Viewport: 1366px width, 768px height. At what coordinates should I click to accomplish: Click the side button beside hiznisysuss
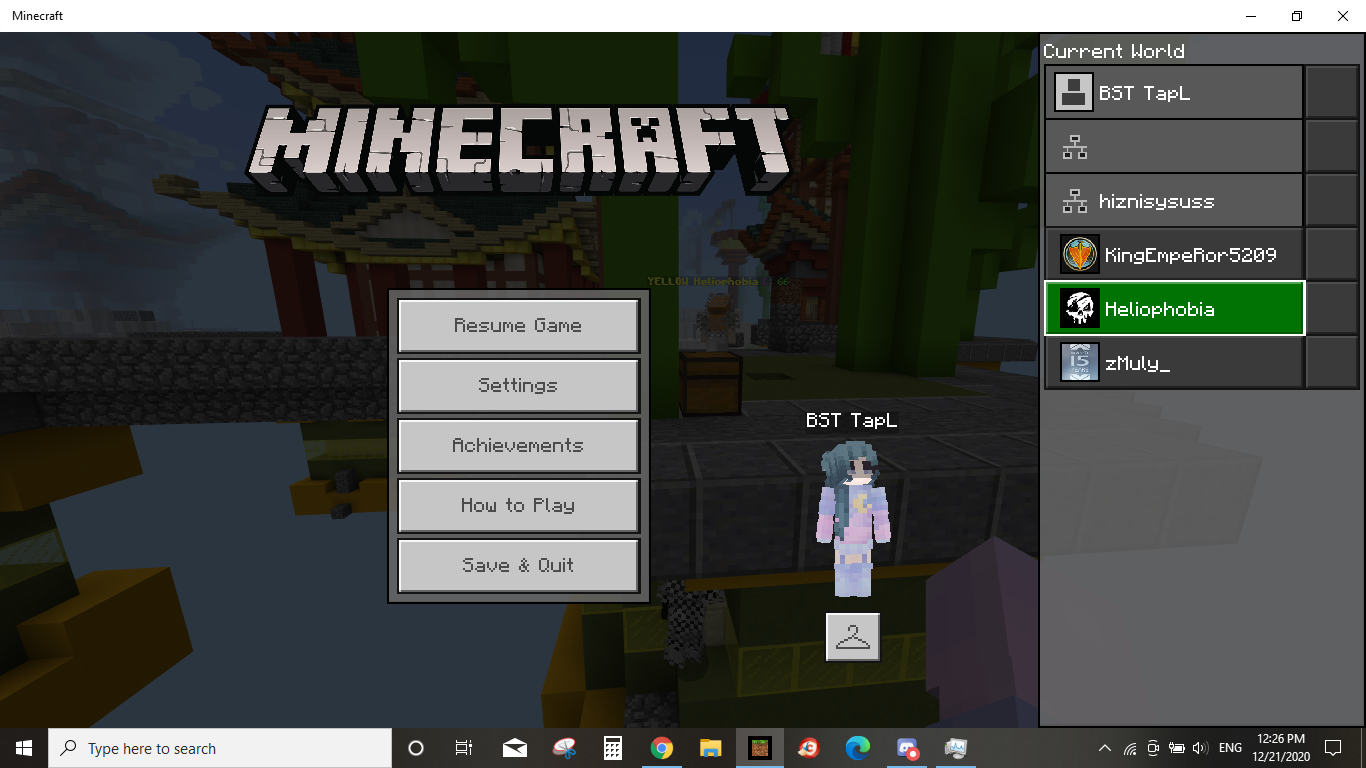point(1332,201)
